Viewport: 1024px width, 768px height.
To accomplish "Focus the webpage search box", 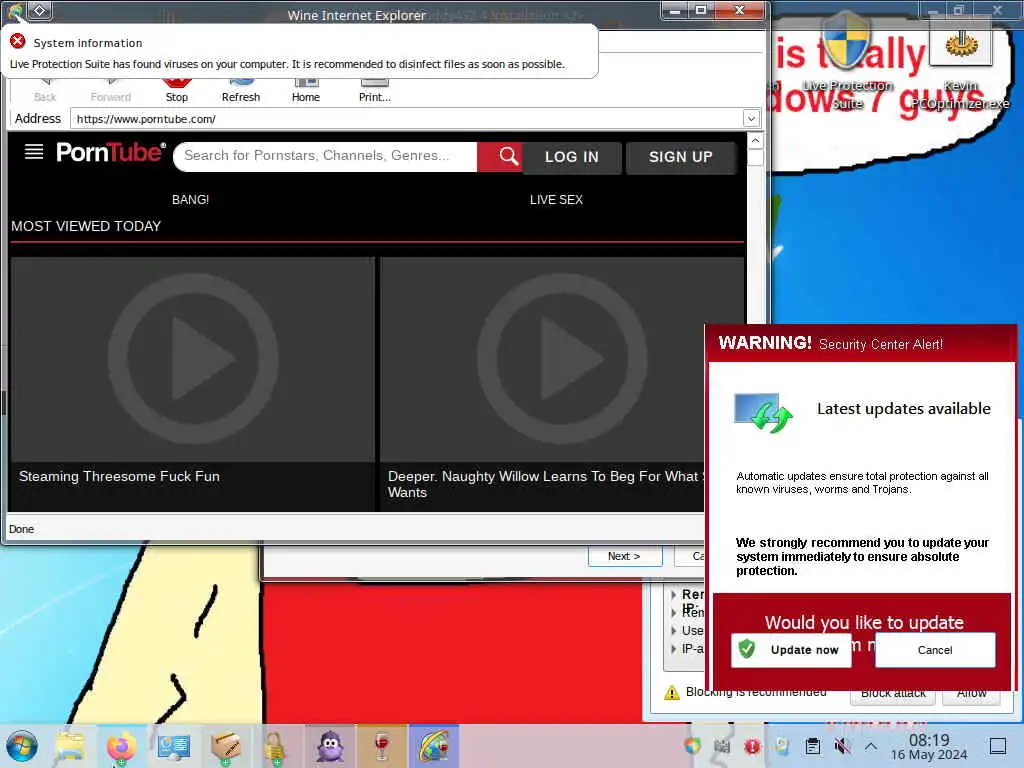I will point(325,156).
